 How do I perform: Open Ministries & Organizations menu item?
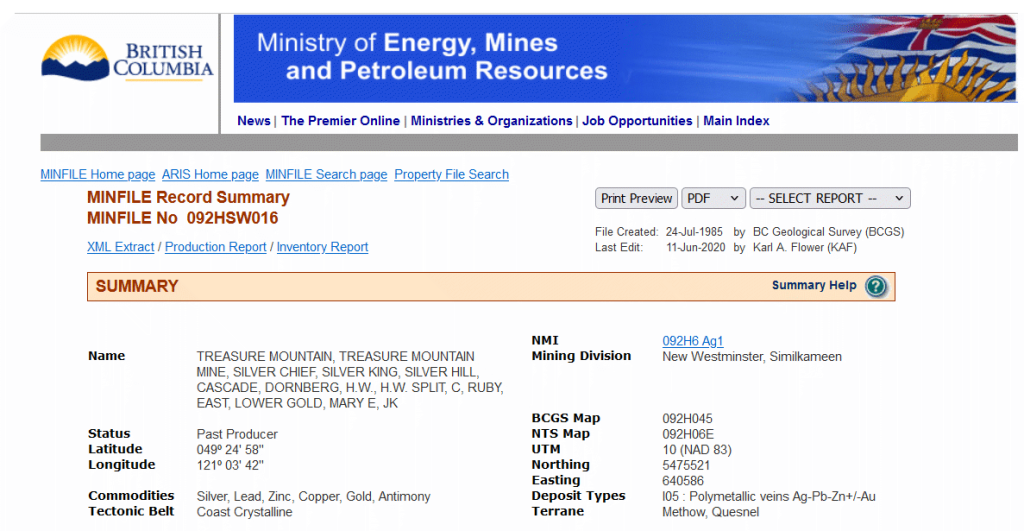(491, 121)
